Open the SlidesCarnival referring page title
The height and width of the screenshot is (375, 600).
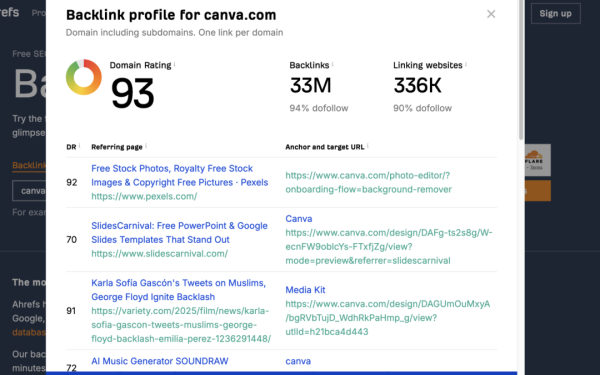pyautogui.click(x=179, y=233)
